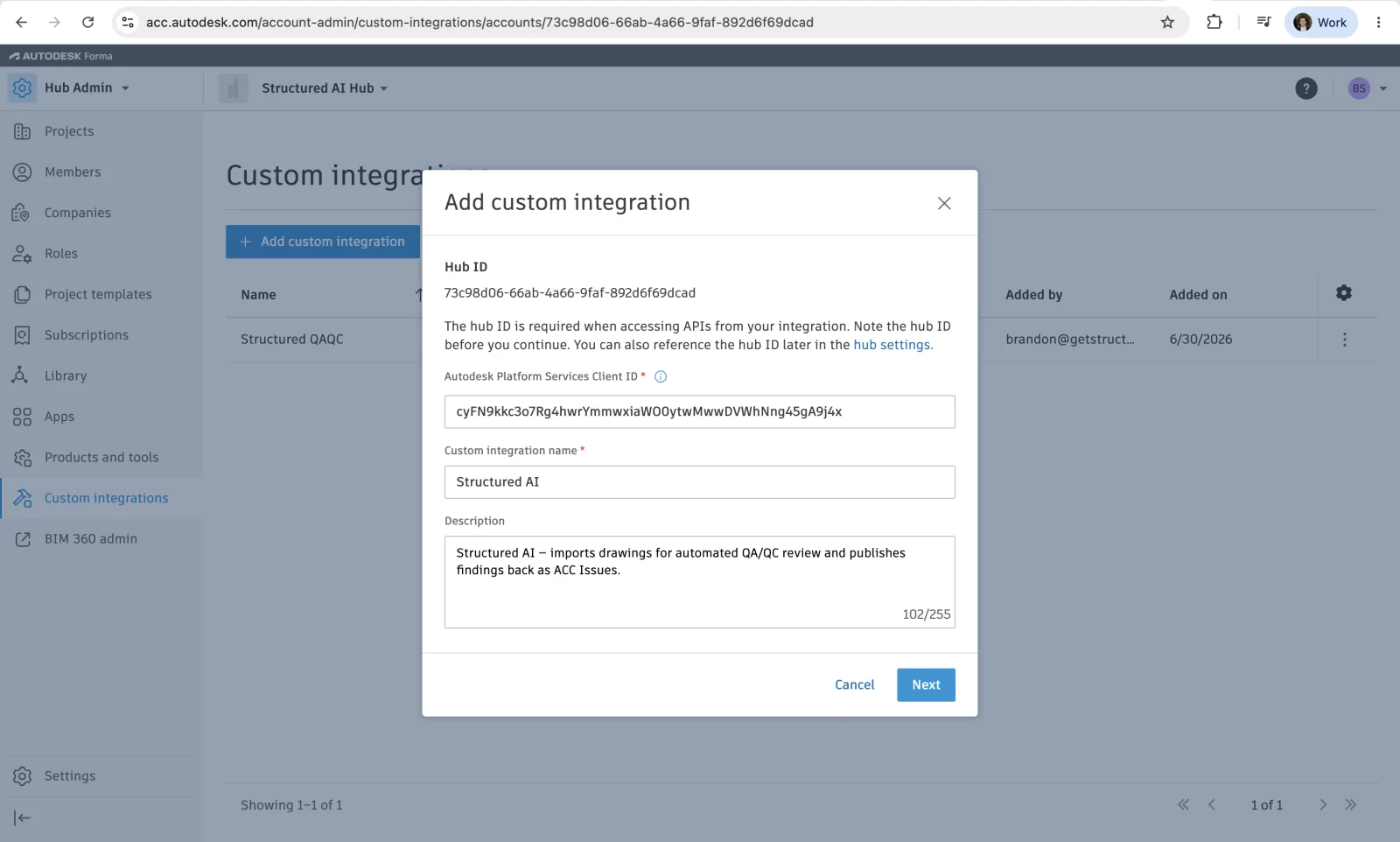Image resolution: width=1400 pixels, height=842 pixels.
Task: Focus the Custom integration name field
Action: click(699, 482)
